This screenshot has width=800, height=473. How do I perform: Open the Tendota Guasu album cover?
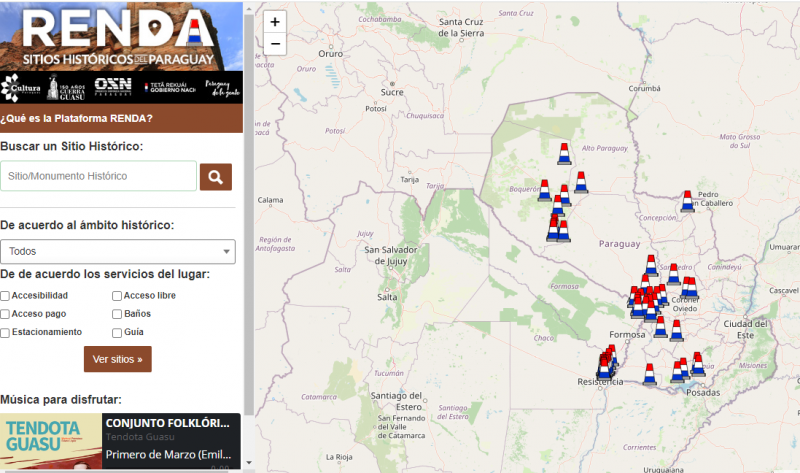[x=51, y=441]
